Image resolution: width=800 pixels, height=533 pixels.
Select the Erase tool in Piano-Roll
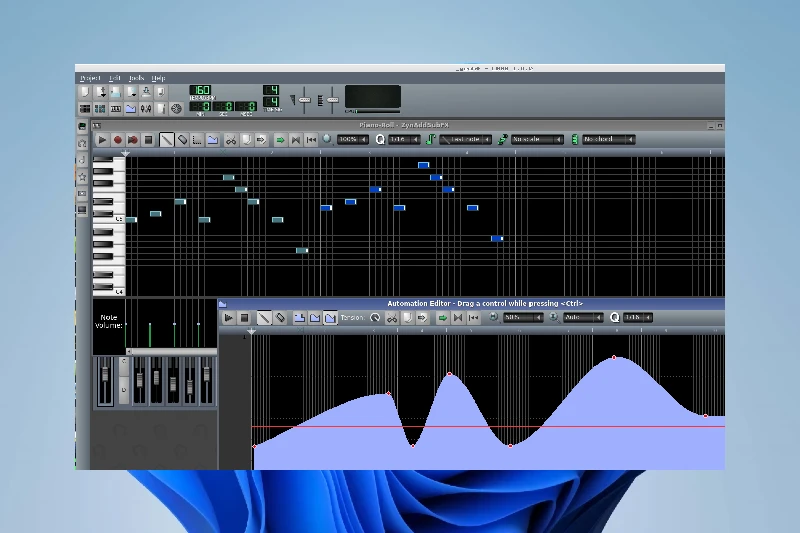point(182,140)
